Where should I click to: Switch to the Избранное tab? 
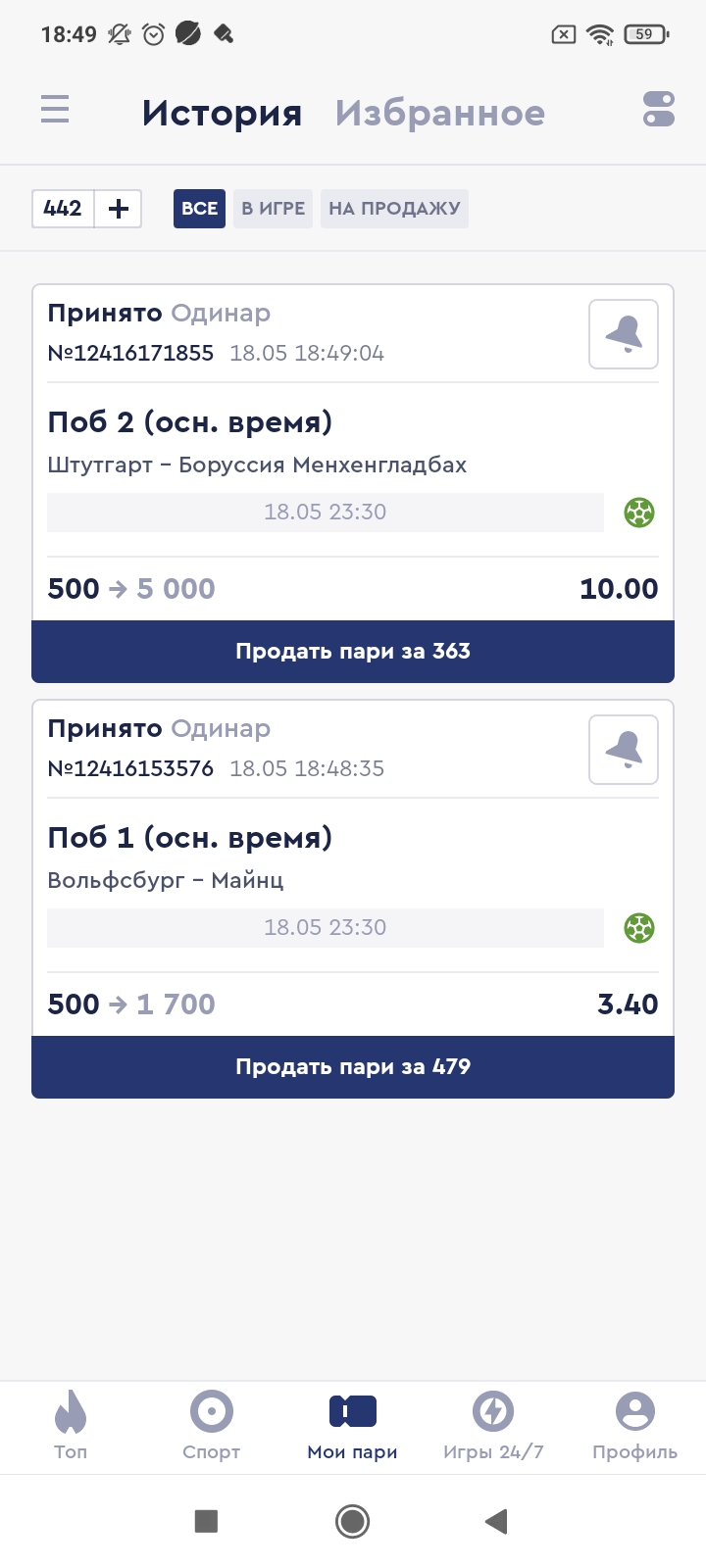click(x=439, y=114)
